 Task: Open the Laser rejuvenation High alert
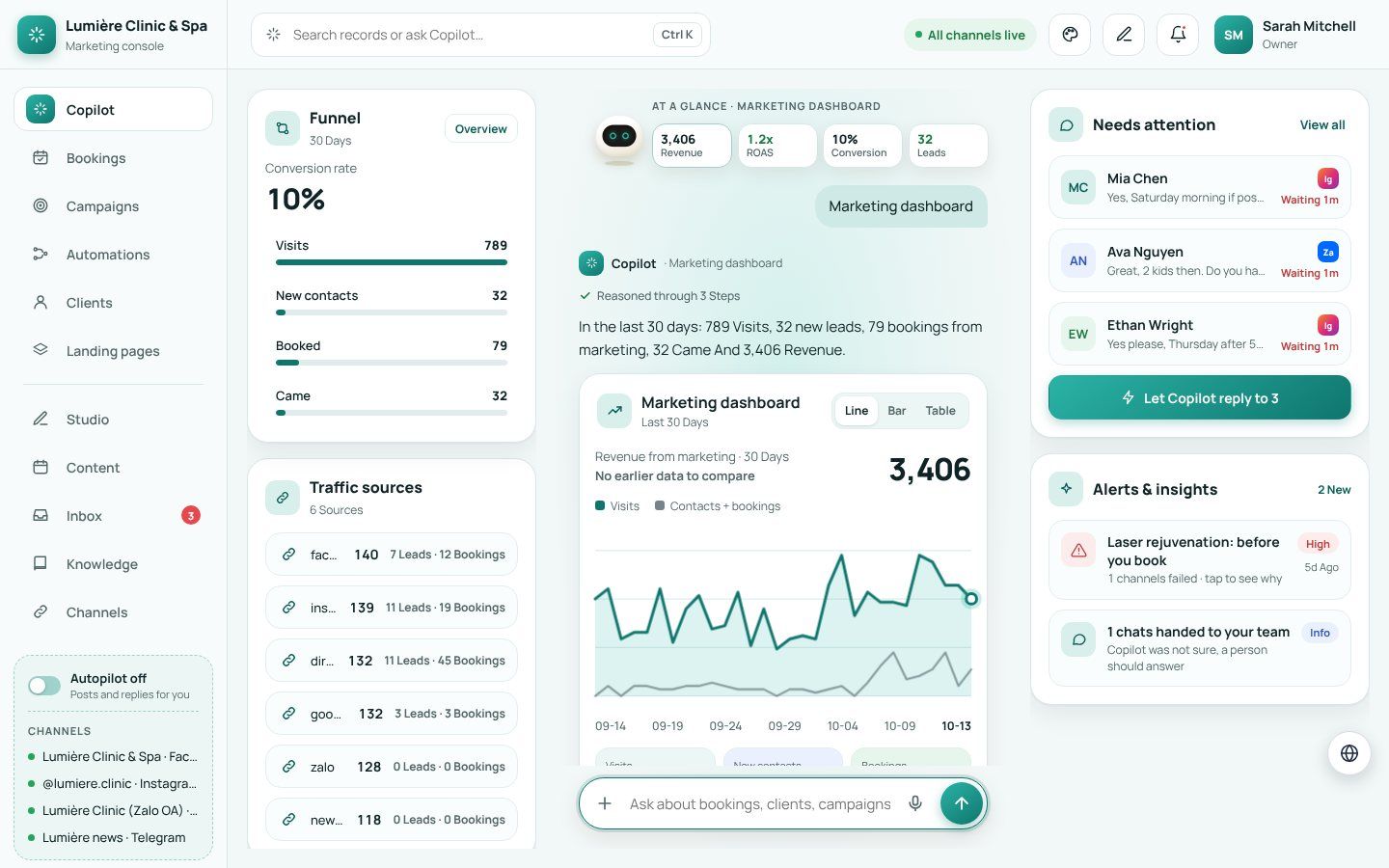(1199, 560)
